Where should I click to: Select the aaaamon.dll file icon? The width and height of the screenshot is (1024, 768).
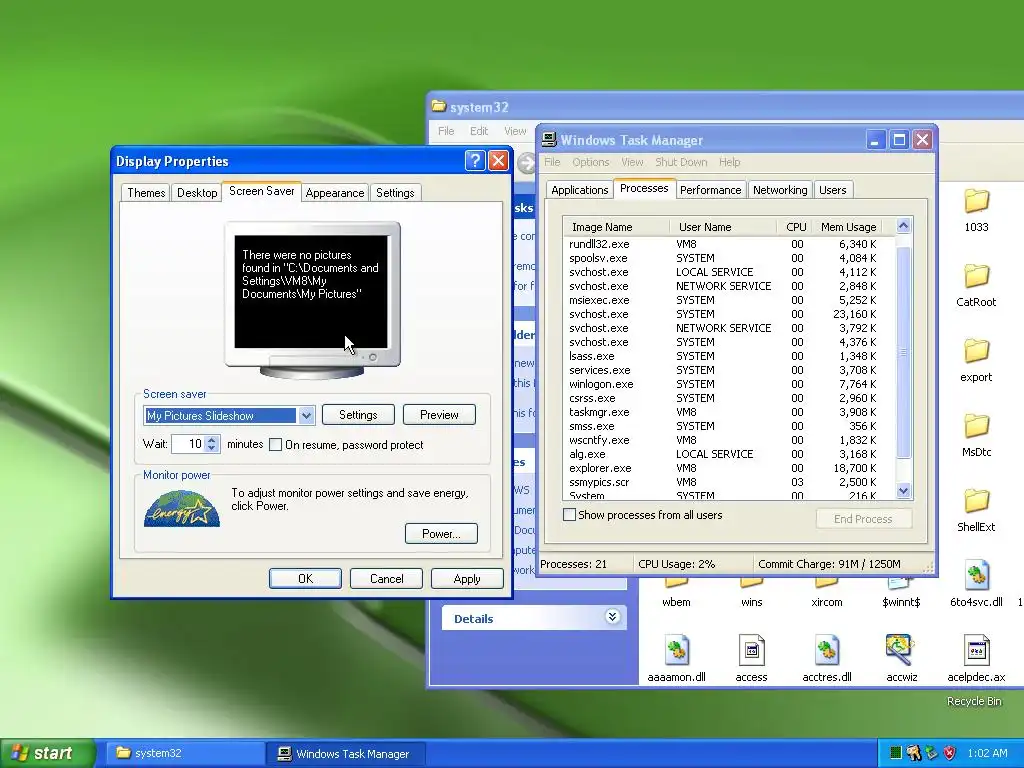pyautogui.click(x=676, y=650)
